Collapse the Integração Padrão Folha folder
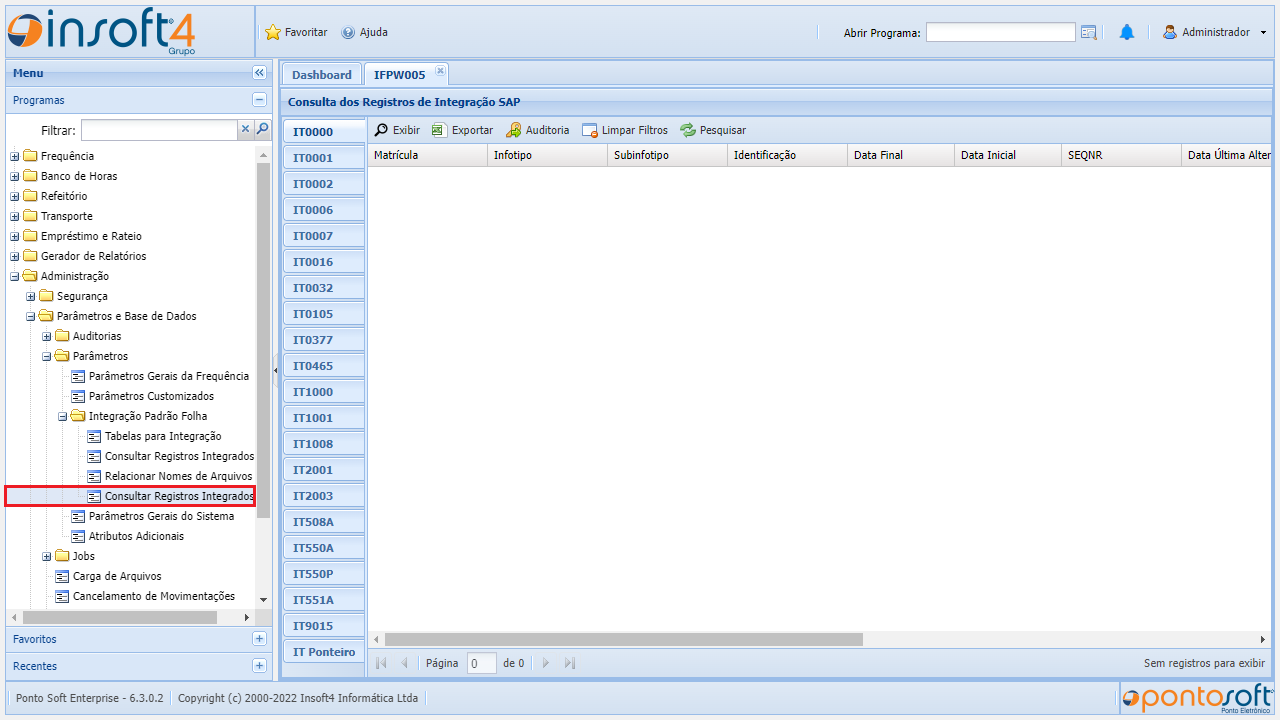The height and width of the screenshot is (720, 1280). point(62,416)
